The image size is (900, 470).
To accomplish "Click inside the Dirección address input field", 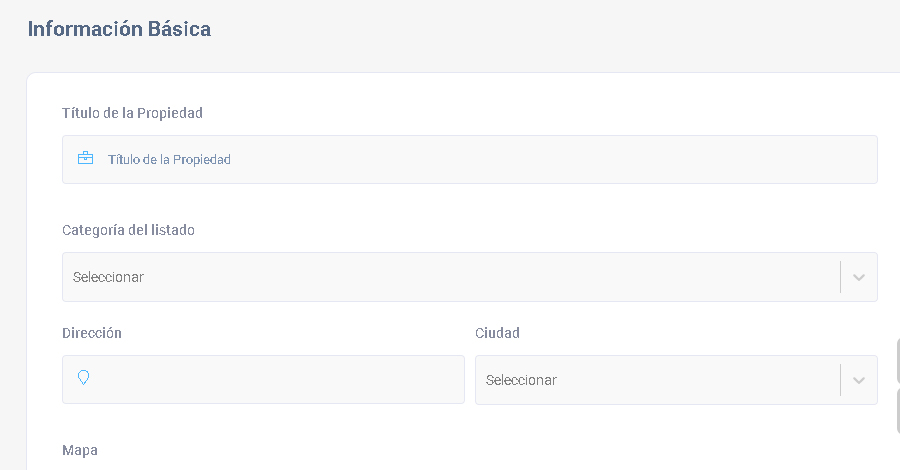I will tap(263, 379).
